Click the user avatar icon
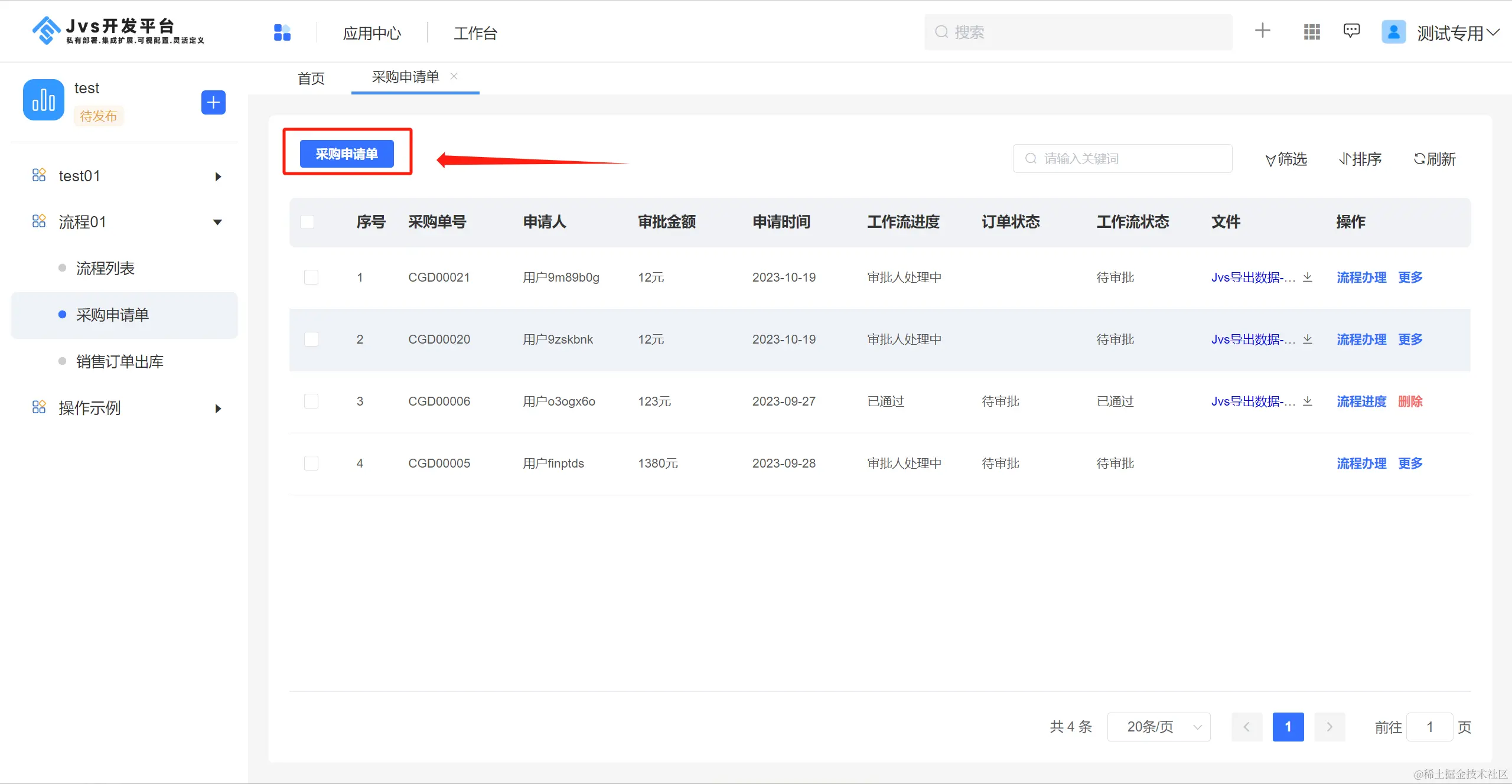This screenshot has width=1512, height=784. tap(1393, 32)
